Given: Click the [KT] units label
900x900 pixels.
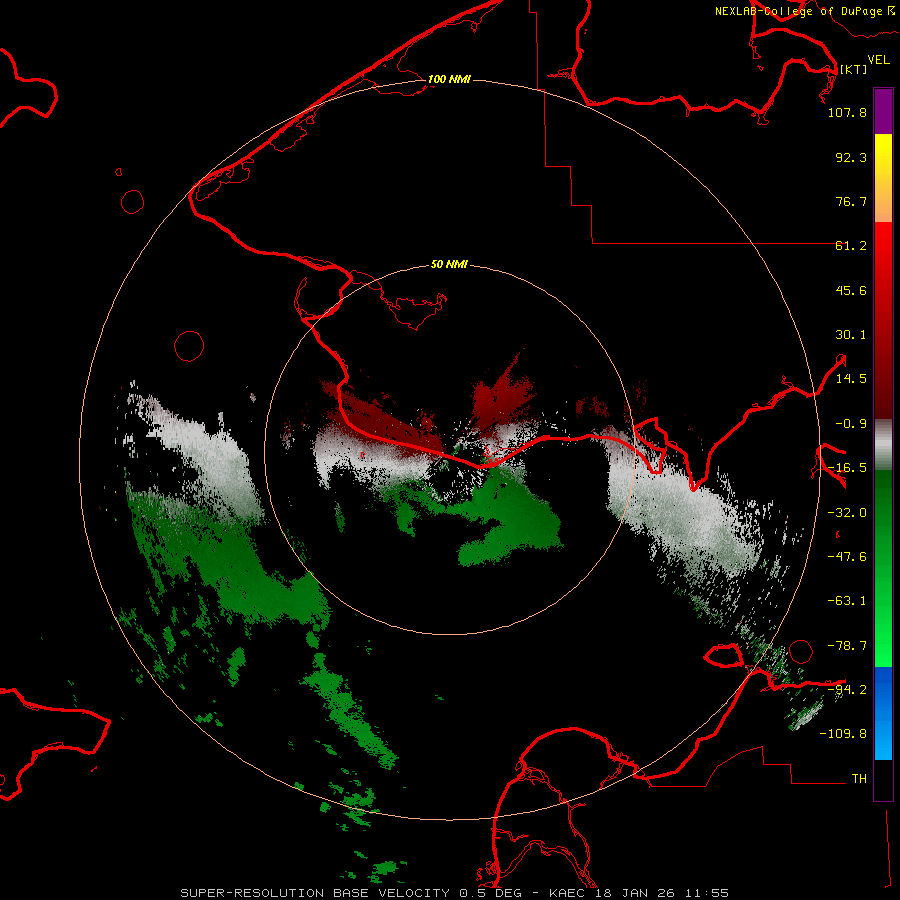Looking at the screenshot, I should [853, 69].
